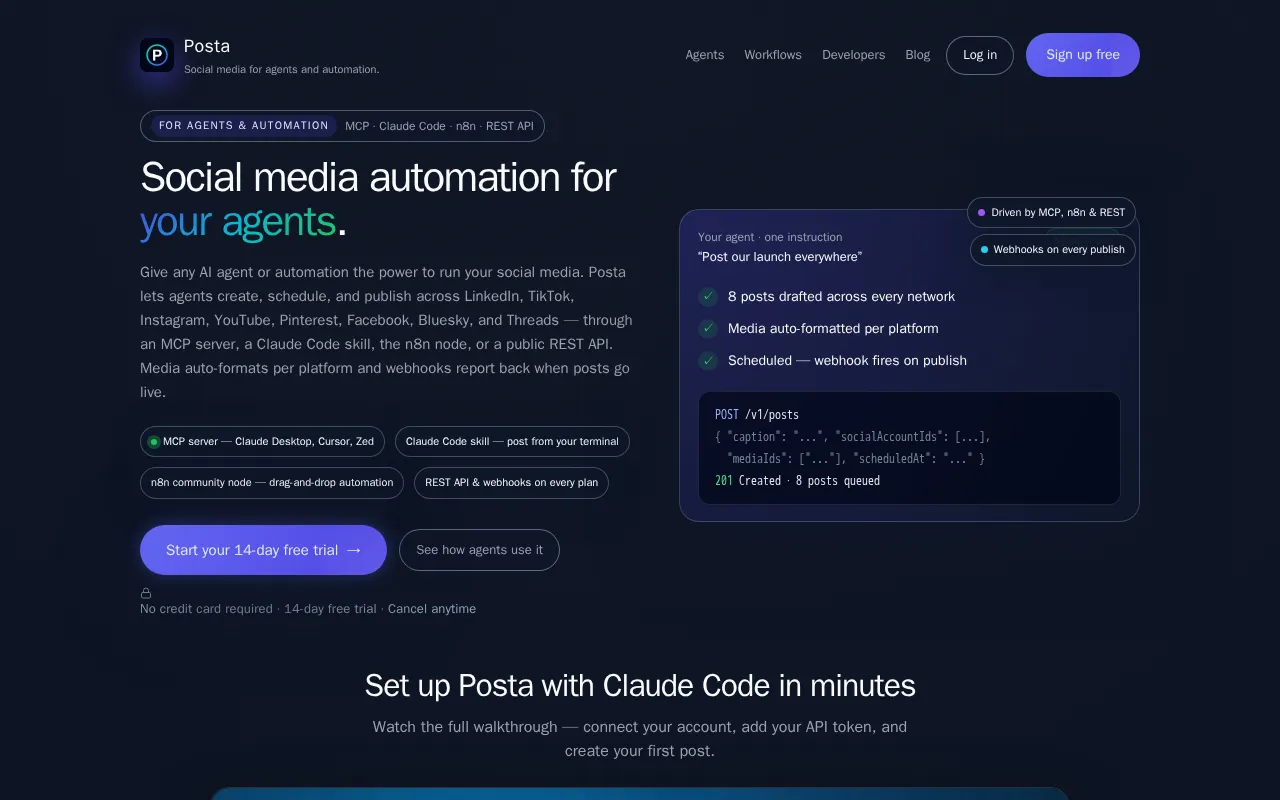1280x800 pixels.
Task: Click 'Scheduled — webhook fires on publish' text
Action: [847, 361]
